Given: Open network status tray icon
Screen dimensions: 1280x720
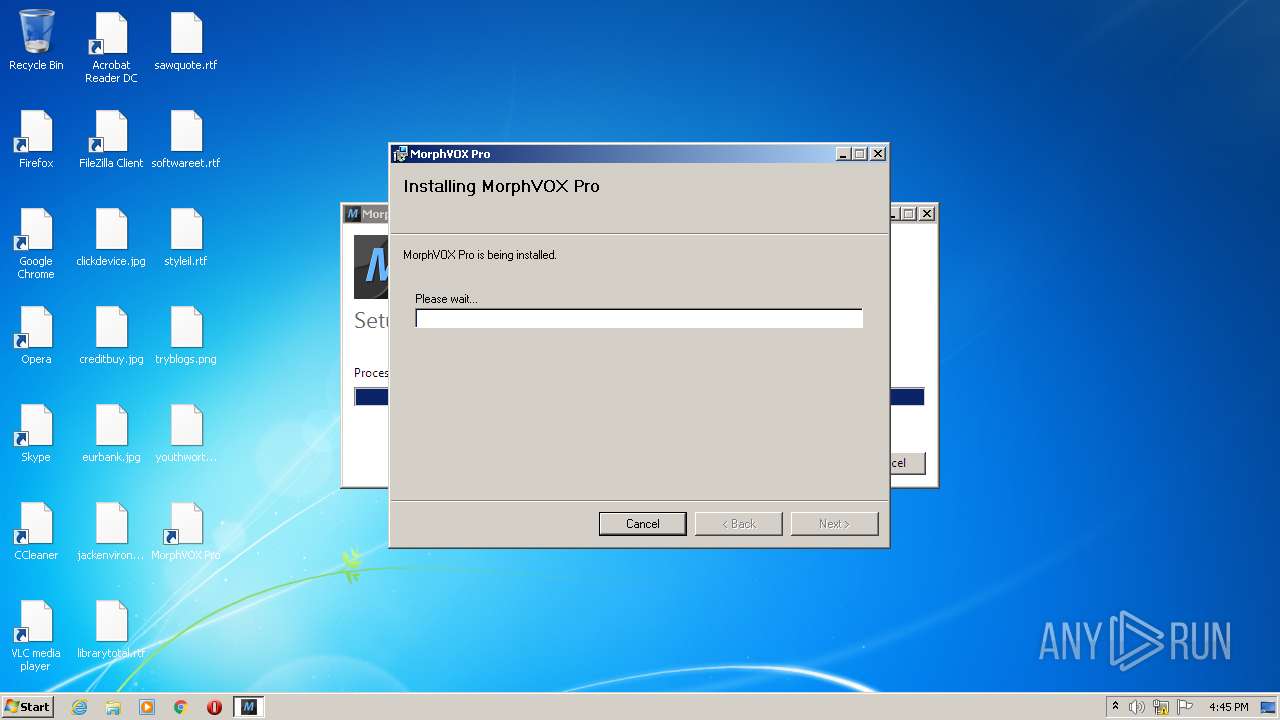Looking at the screenshot, I should coord(1161,707).
